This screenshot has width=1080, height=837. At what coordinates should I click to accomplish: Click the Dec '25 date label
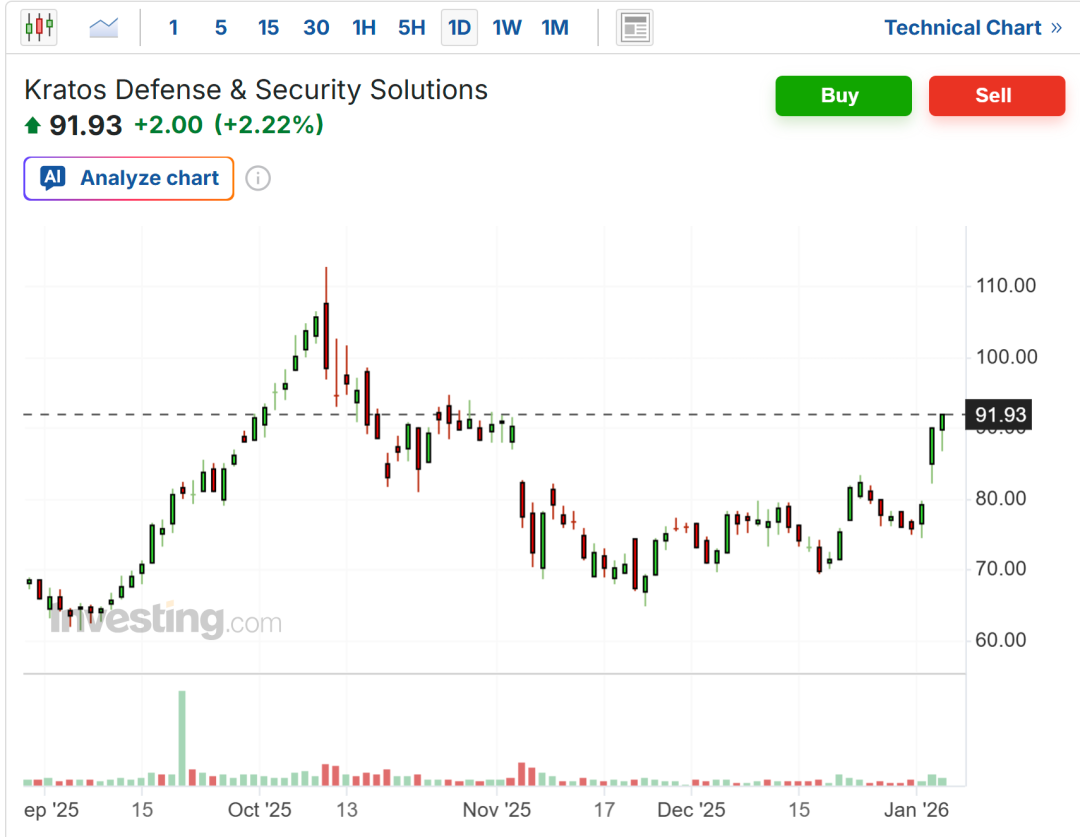click(x=691, y=809)
